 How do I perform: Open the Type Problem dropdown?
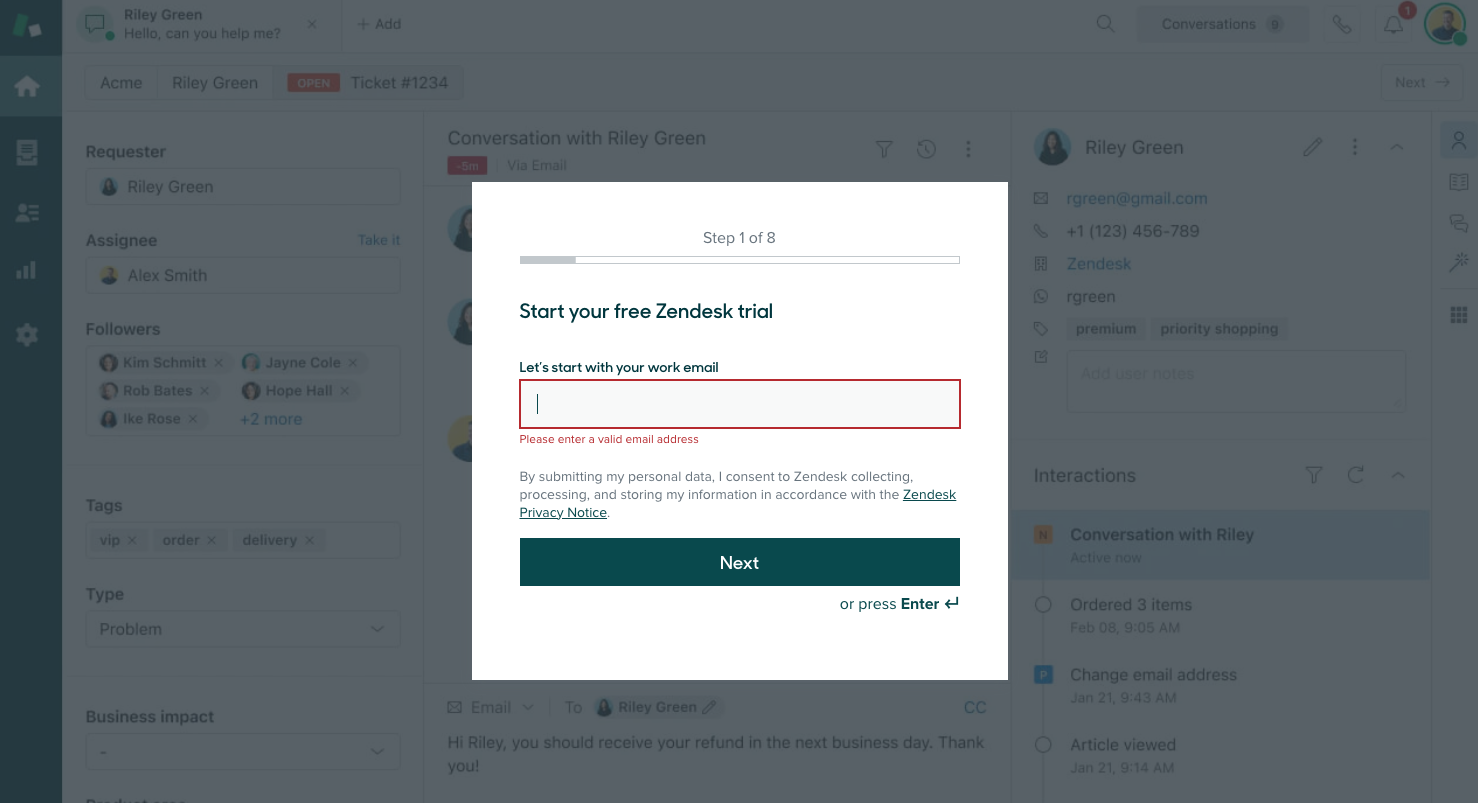(242, 629)
